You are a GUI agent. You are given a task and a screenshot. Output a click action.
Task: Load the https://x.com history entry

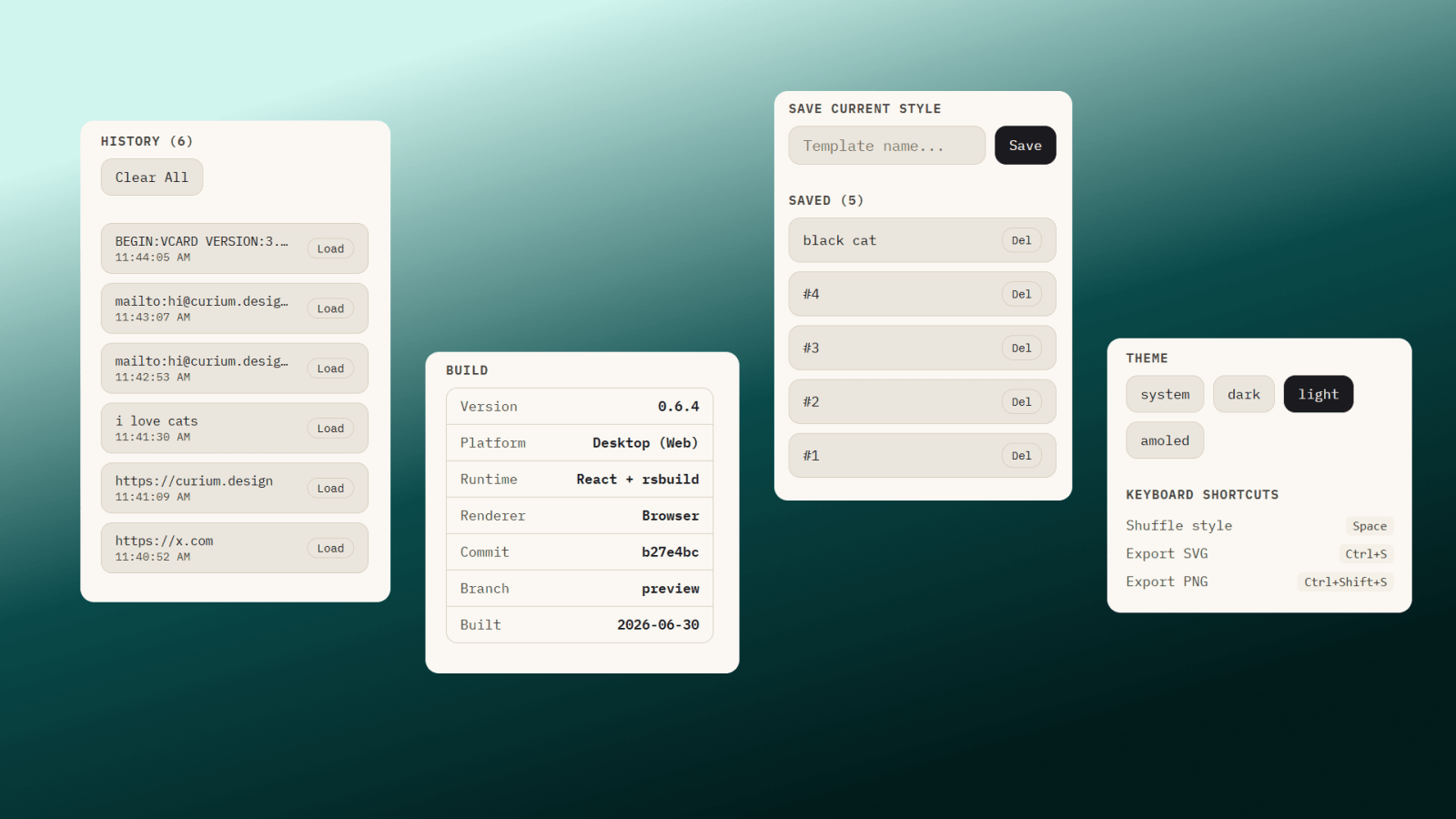click(x=330, y=549)
